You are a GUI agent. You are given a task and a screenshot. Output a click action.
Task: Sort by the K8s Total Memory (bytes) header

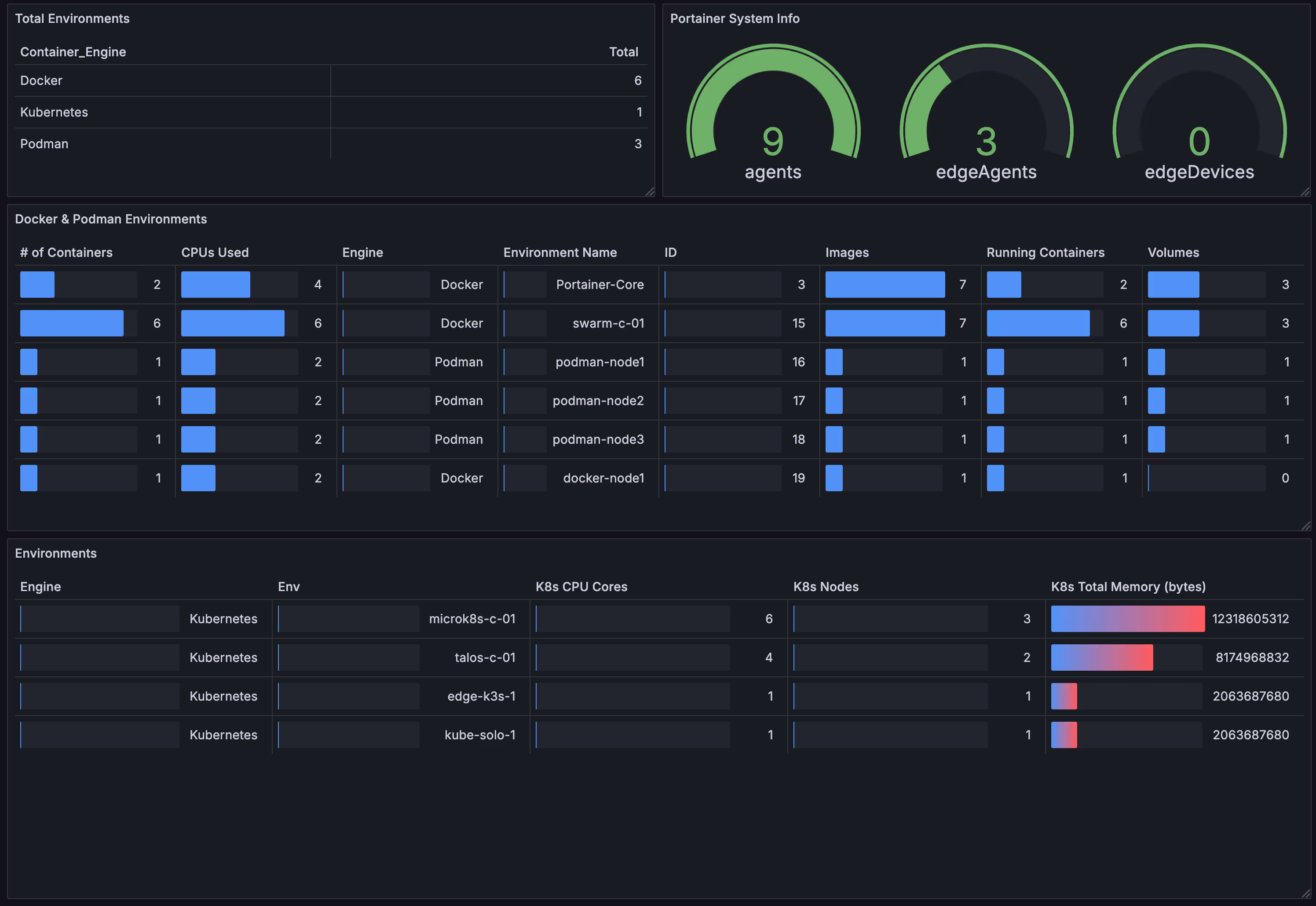[1128, 587]
